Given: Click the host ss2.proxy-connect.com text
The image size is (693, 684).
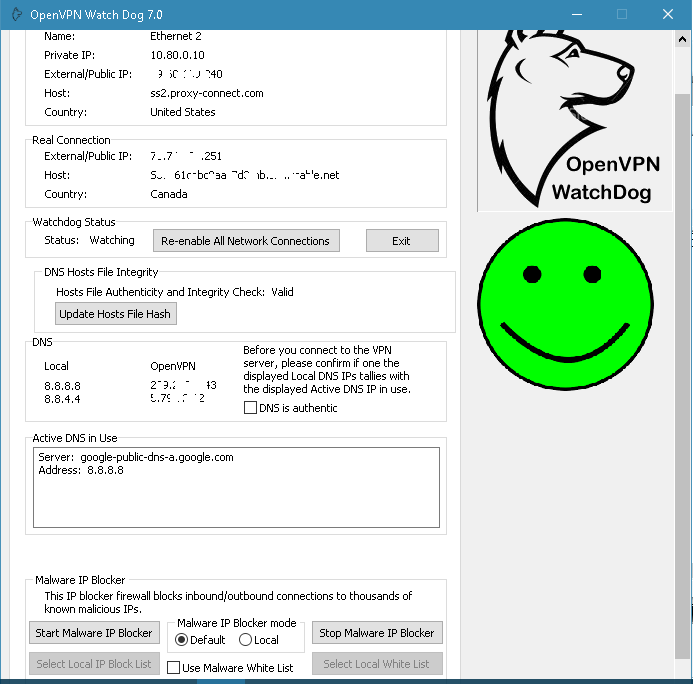Looking at the screenshot, I should [x=207, y=93].
